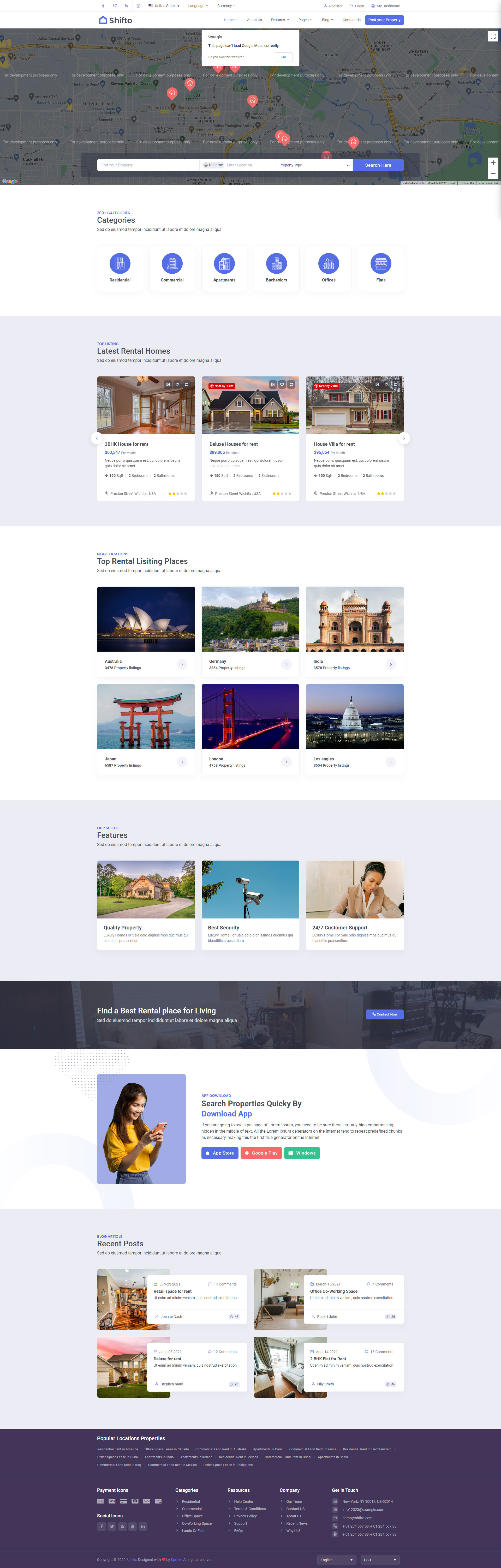Rate 3BHK House listing with star rating
The height and width of the screenshot is (1568, 501).
pyautogui.click(x=177, y=494)
